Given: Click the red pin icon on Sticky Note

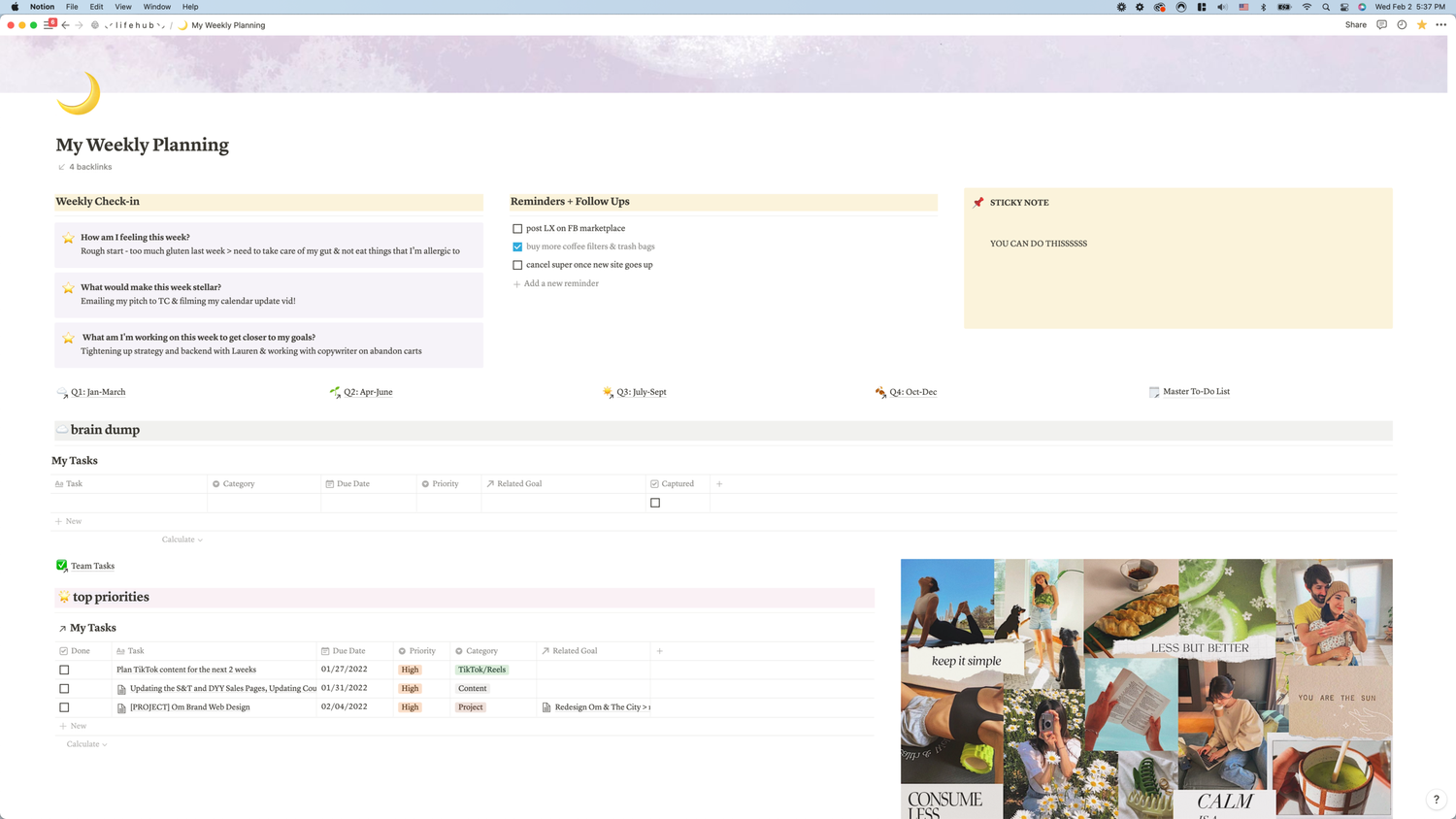Looking at the screenshot, I should [979, 202].
